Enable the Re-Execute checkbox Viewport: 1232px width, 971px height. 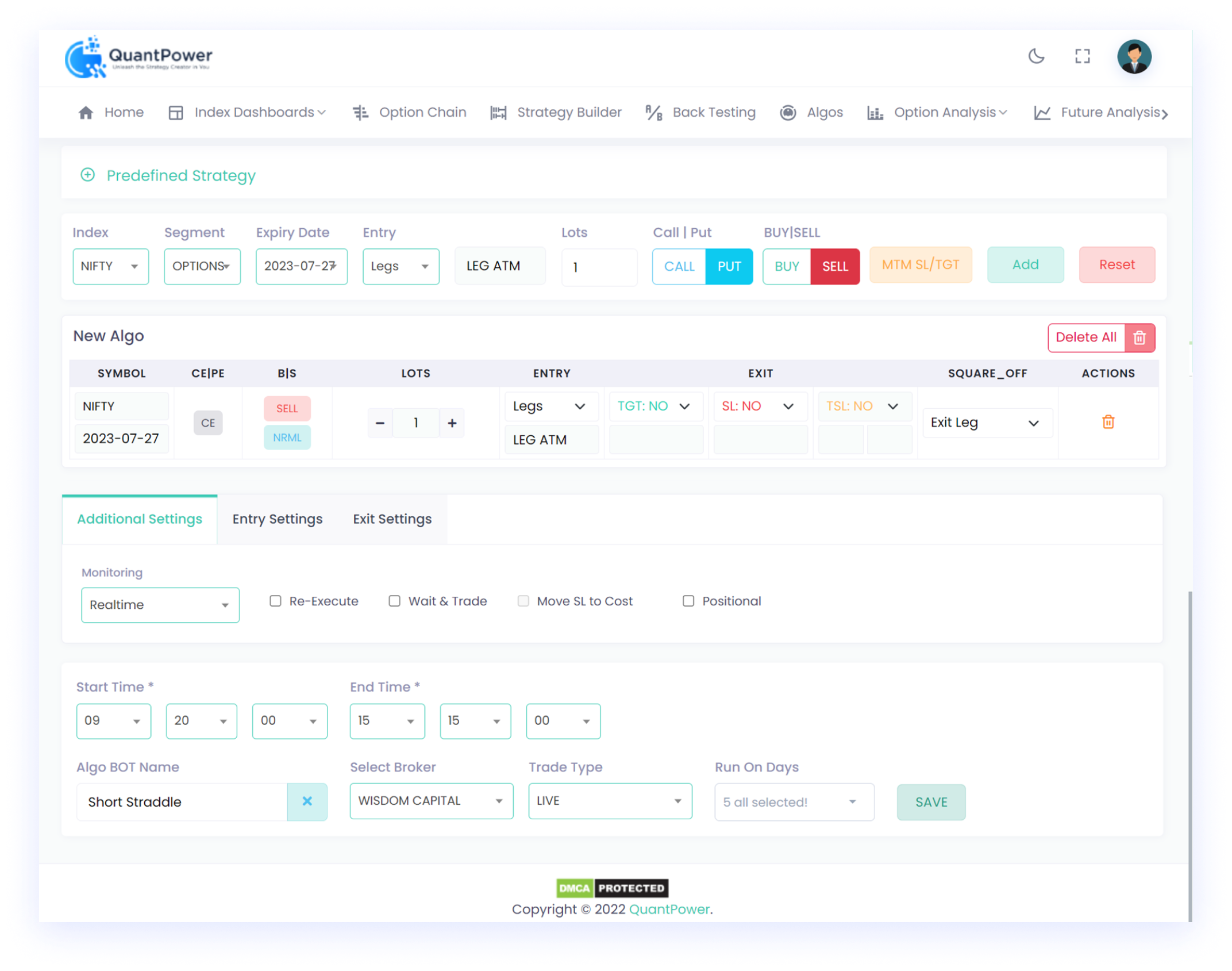275,601
